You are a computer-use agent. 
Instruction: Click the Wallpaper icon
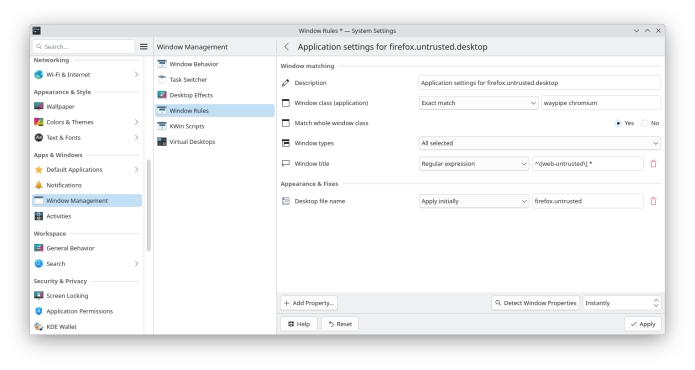39,106
